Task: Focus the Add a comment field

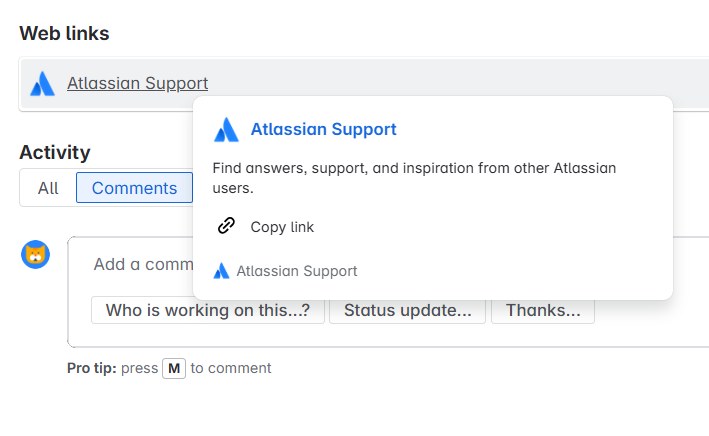Action: point(143,264)
